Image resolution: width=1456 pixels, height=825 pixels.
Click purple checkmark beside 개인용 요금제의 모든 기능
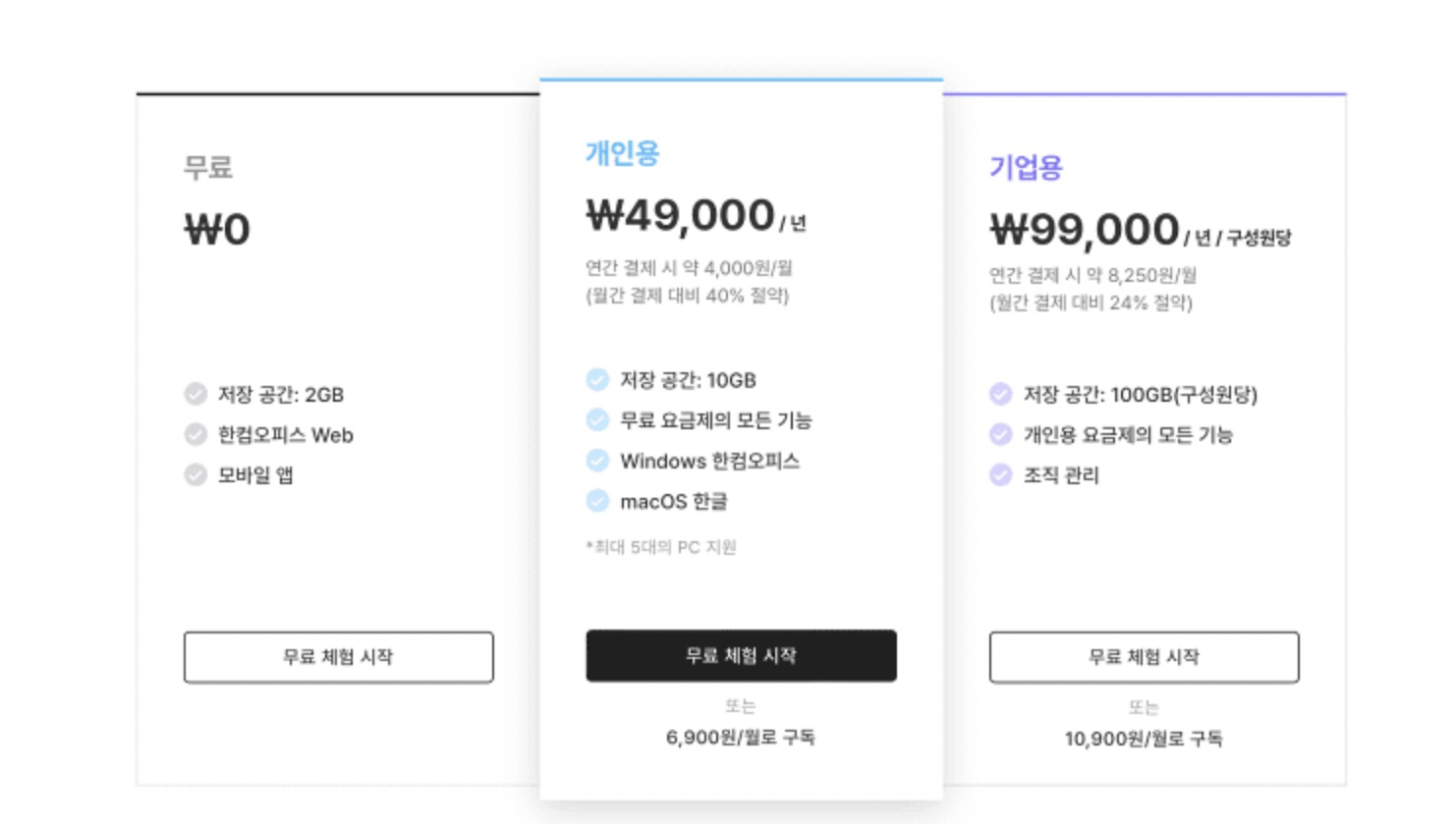click(x=1000, y=434)
